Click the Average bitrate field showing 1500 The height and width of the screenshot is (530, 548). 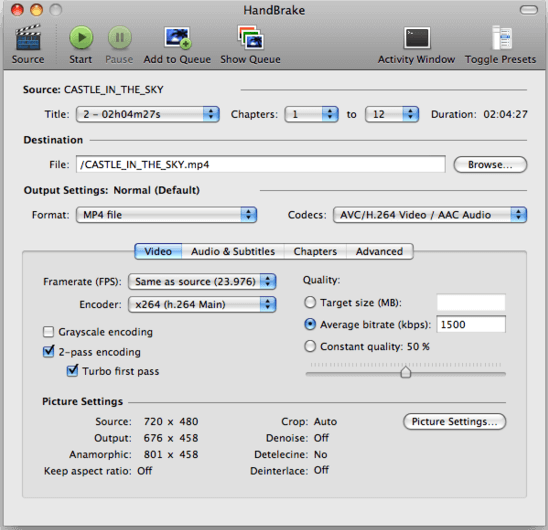pos(471,324)
